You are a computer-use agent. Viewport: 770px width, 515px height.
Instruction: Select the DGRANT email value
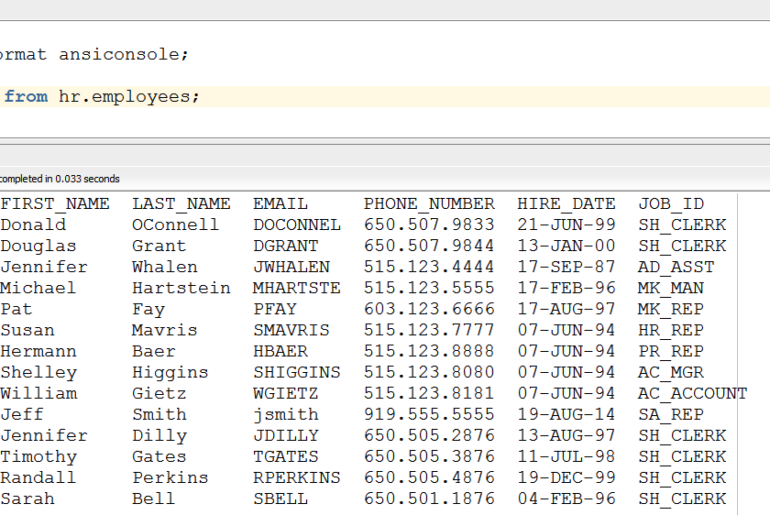click(x=285, y=246)
